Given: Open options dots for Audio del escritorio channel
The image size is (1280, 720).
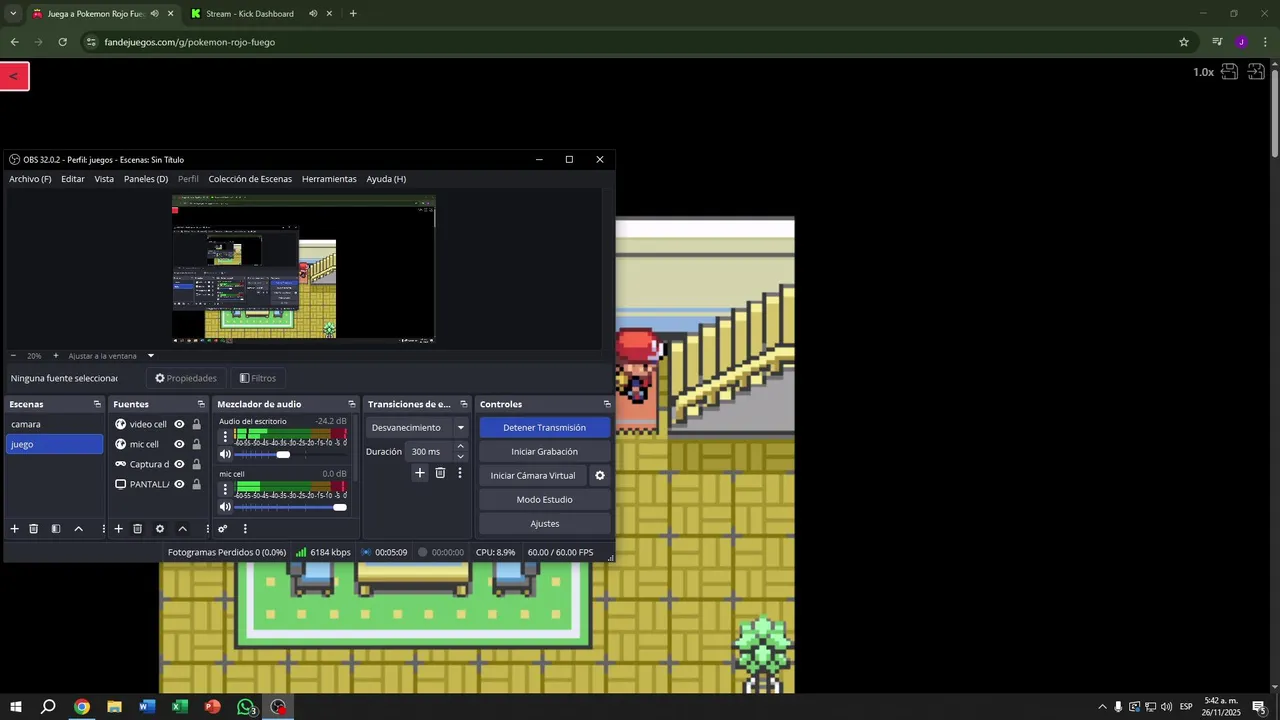Looking at the screenshot, I should coord(225,437).
